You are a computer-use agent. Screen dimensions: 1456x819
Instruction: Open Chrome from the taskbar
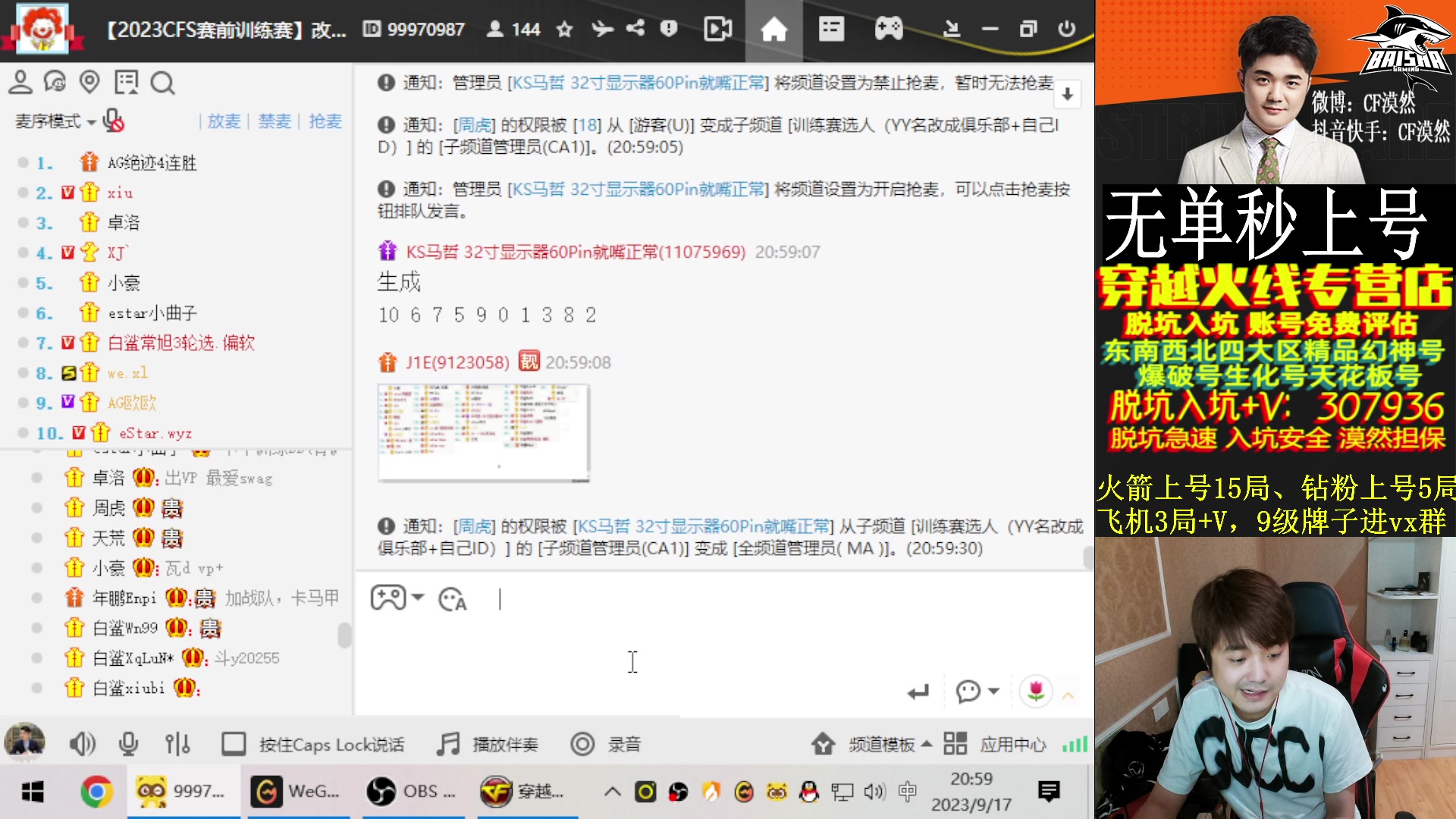click(96, 792)
